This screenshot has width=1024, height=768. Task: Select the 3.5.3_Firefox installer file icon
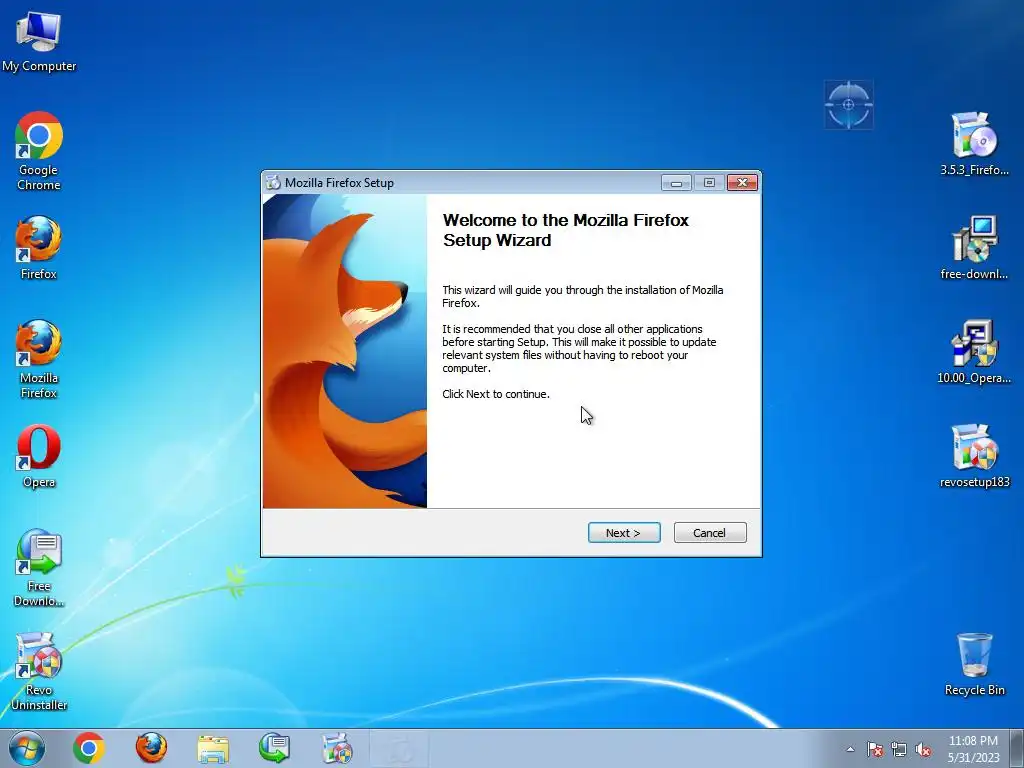coord(974,144)
